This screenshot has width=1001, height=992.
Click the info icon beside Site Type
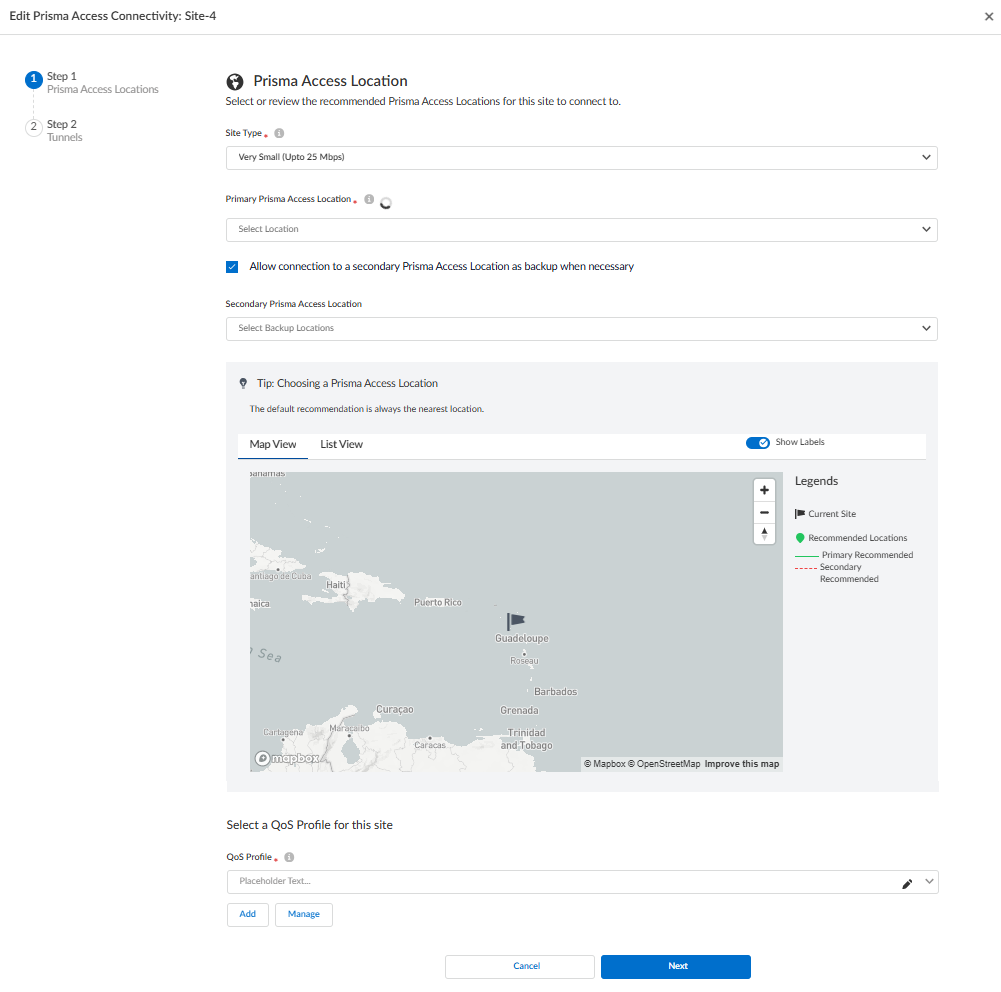pyautogui.click(x=279, y=133)
